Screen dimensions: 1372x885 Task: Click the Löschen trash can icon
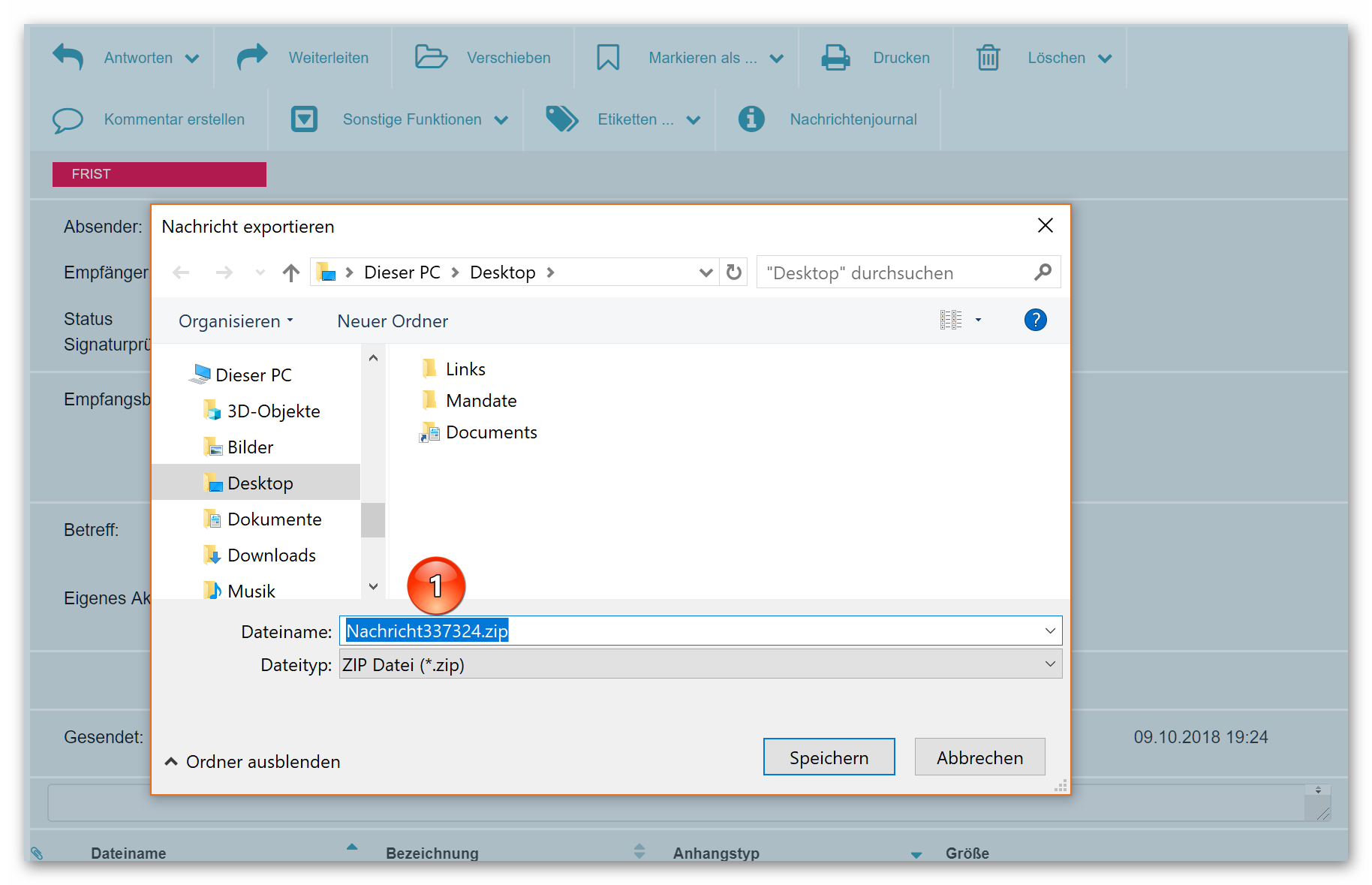pos(988,58)
